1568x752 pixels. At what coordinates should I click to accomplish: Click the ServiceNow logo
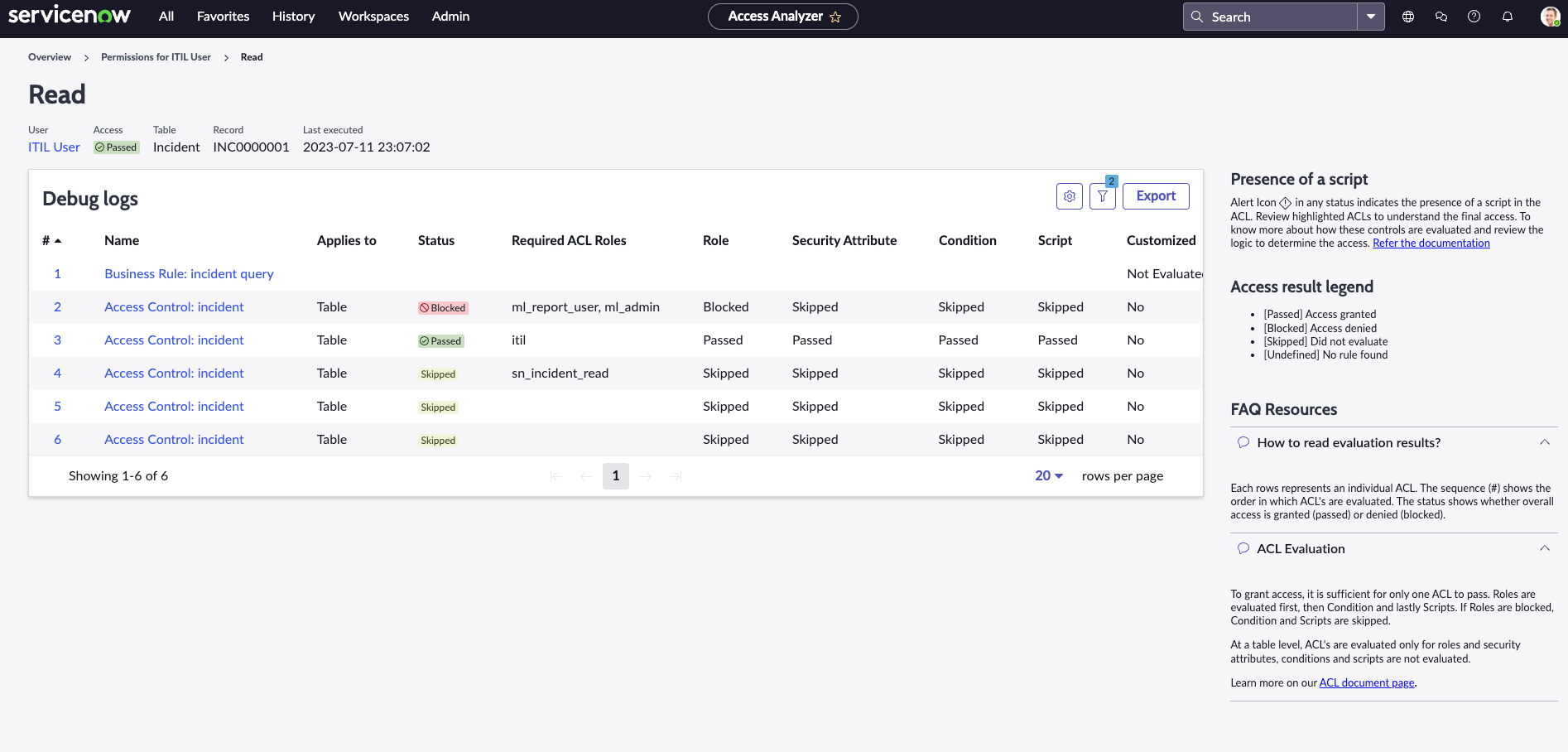click(70, 16)
